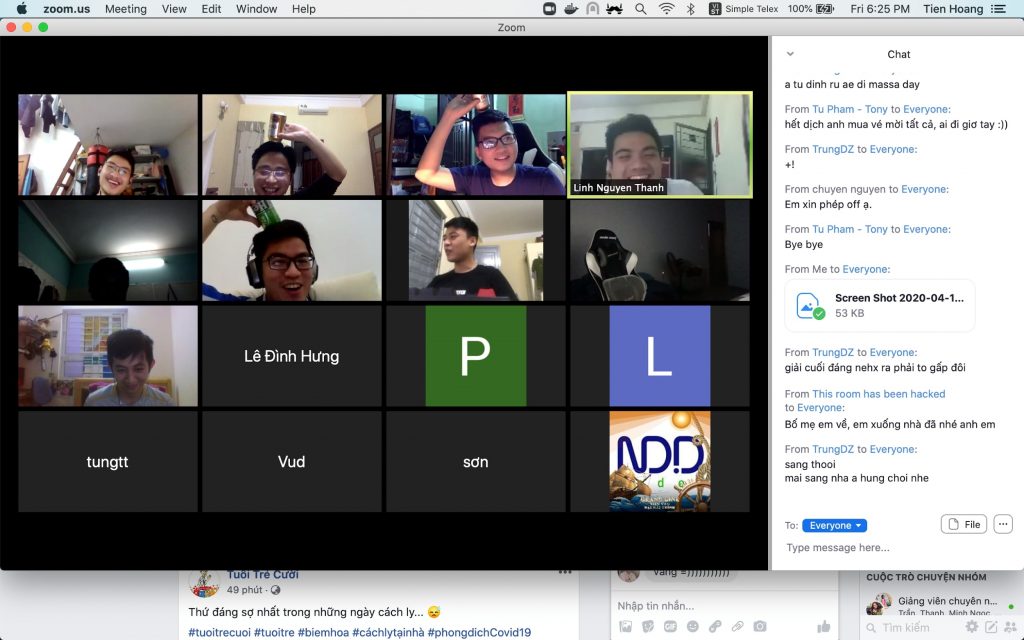Image resolution: width=1024 pixels, height=640 pixels.
Task: Open the Messenger settings gear icon
Action: click(971, 627)
